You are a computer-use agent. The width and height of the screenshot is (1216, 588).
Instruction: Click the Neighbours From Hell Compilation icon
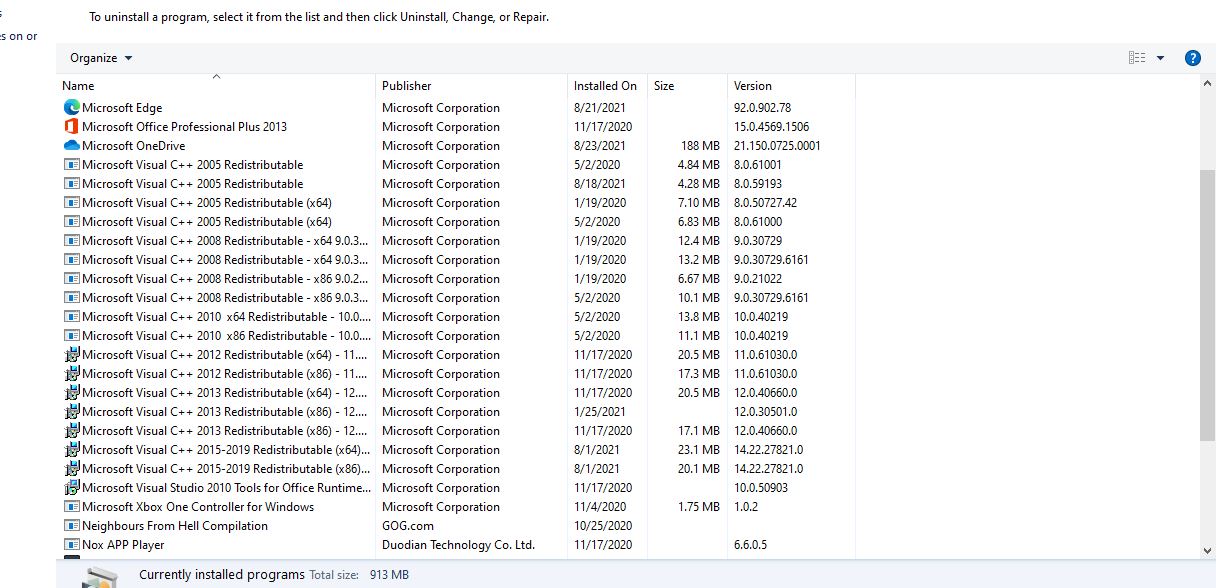pyautogui.click(x=71, y=526)
